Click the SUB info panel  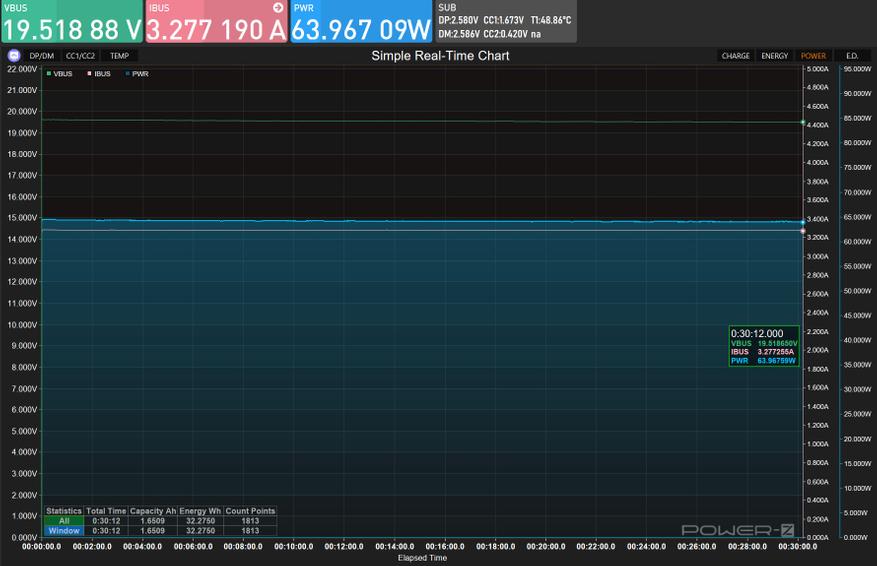point(506,21)
